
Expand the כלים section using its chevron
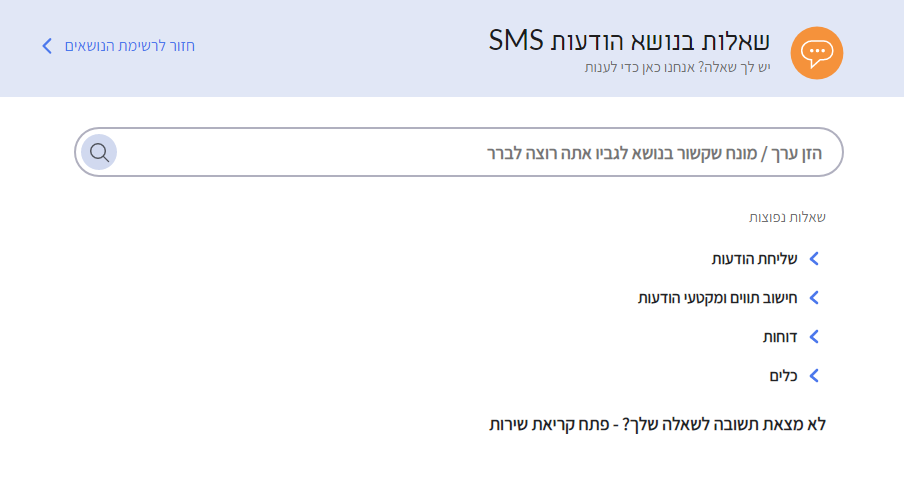[x=814, y=376]
